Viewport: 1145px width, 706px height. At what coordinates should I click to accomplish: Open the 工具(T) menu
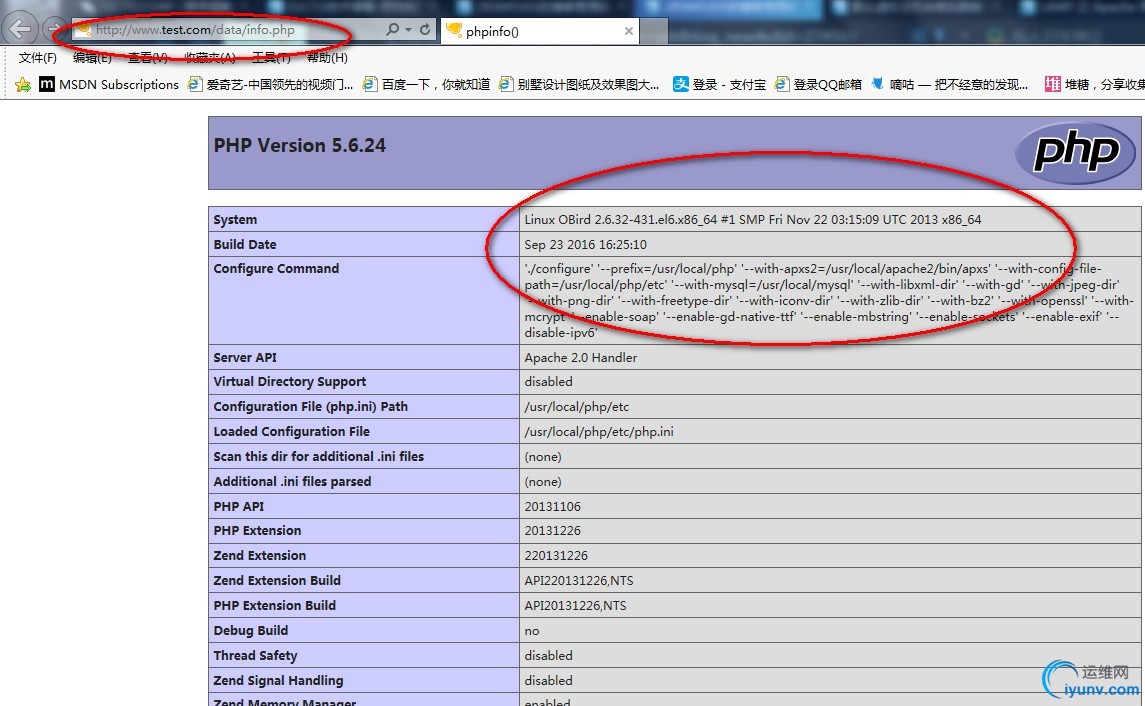[271, 58]
